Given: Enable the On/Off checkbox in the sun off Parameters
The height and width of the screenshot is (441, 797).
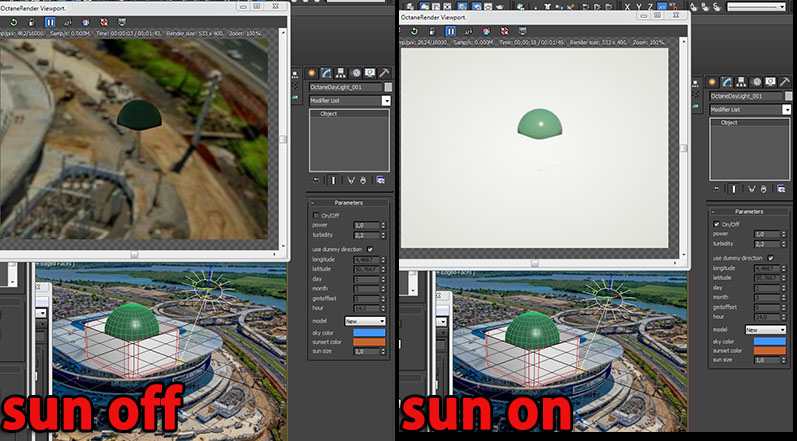Looking at the screenshot, I should click(316, 215).
